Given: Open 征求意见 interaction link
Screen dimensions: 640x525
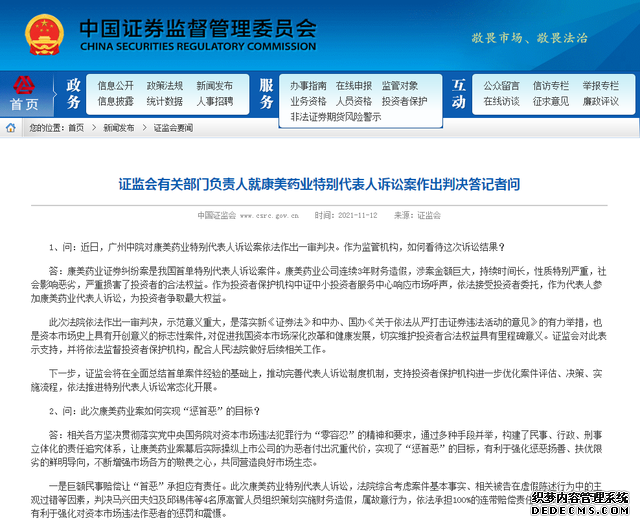Looking at the screenshot, I should coord(551,101).
